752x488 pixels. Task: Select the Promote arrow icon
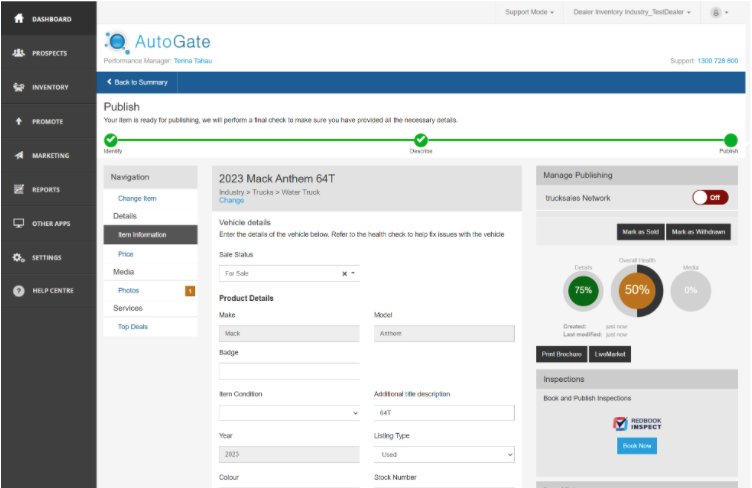coord(18,121)
